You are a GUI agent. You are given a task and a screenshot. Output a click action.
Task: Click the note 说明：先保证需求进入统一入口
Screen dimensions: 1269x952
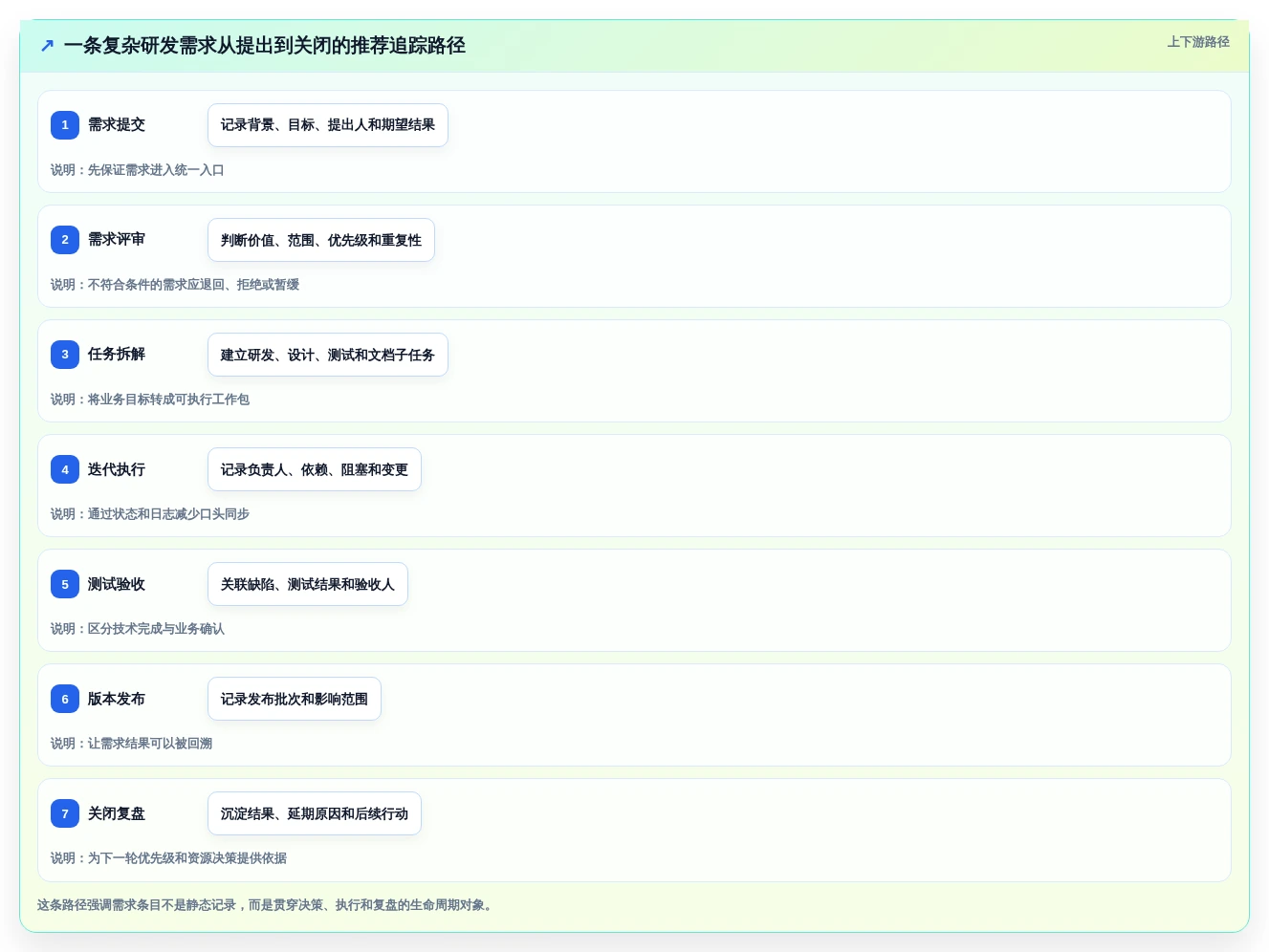138,170
